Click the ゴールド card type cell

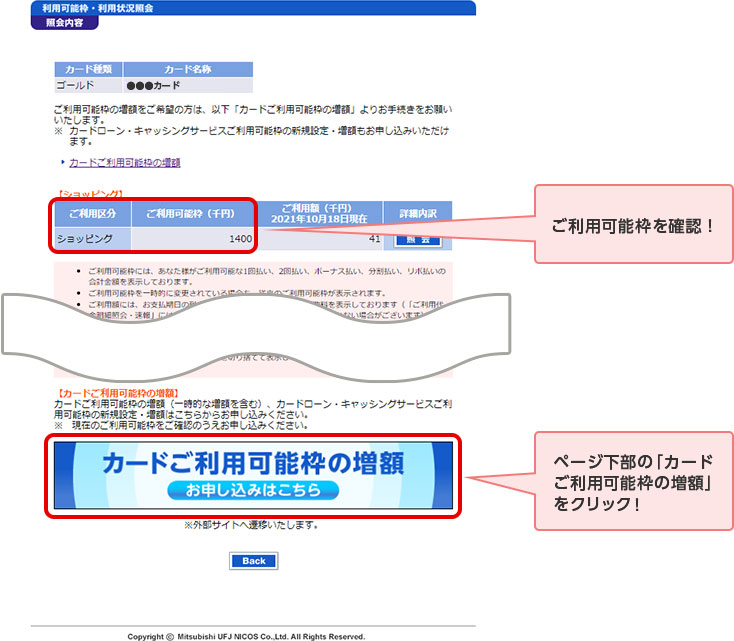point(89,85)
